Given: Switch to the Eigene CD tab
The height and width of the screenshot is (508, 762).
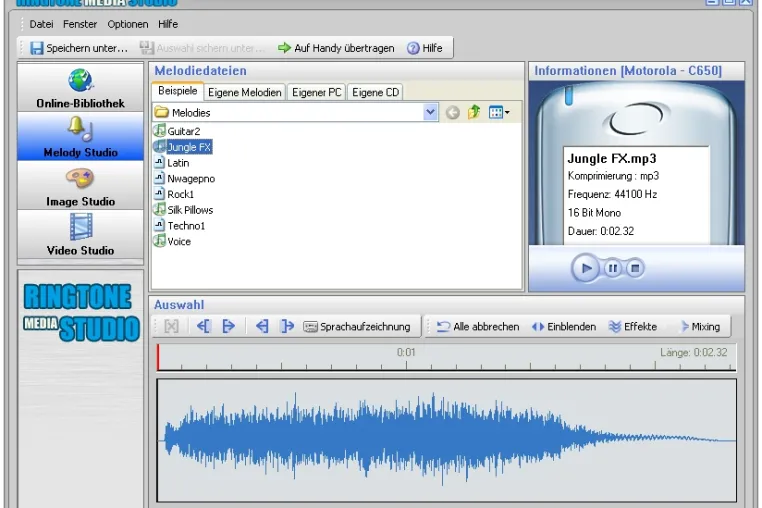Looking at the screenshot, I should tap(375, 92).
